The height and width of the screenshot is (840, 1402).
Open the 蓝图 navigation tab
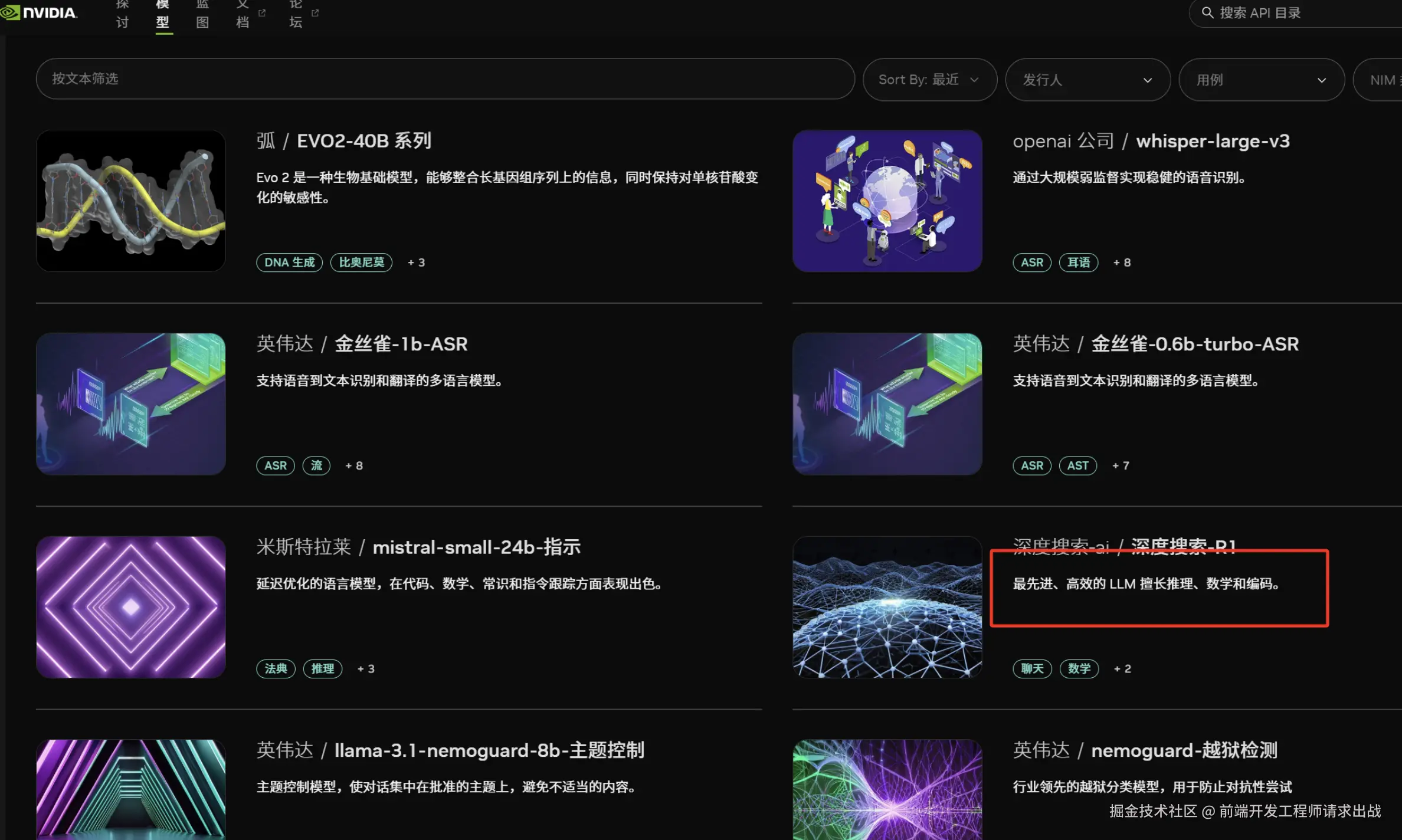[x=202, y=15]
